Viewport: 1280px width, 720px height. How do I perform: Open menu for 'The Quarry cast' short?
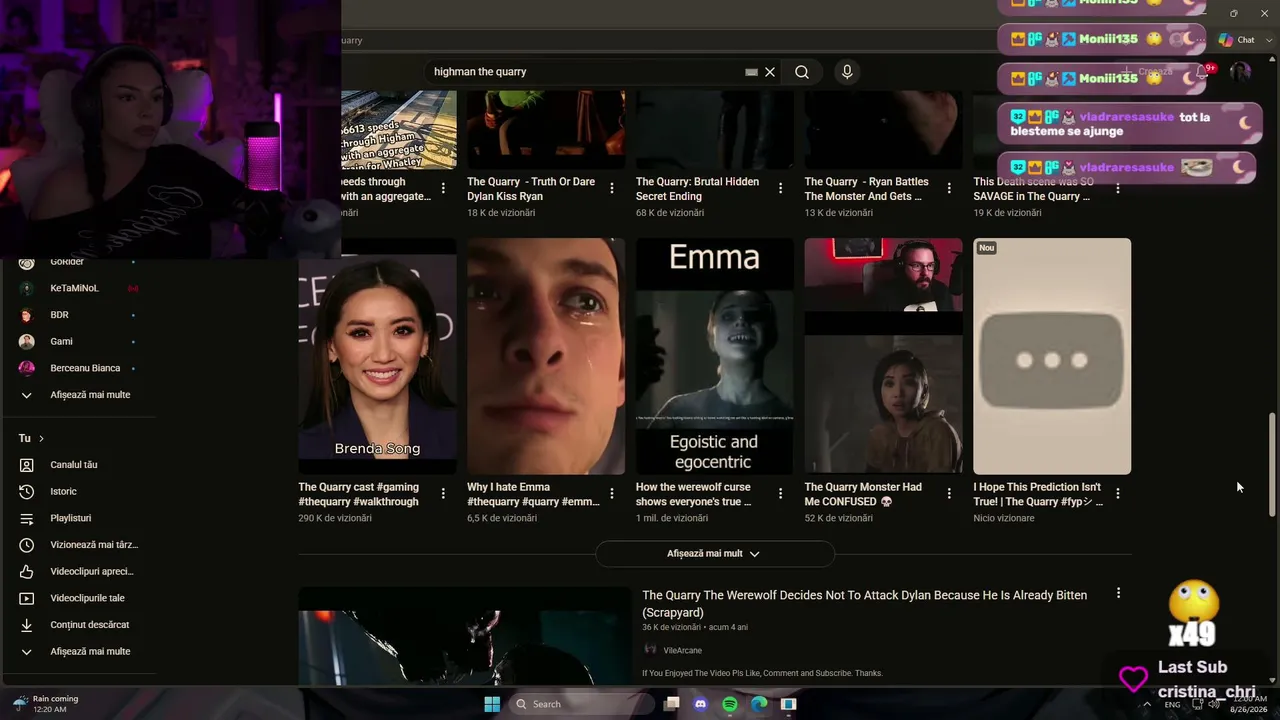point(443,494)
